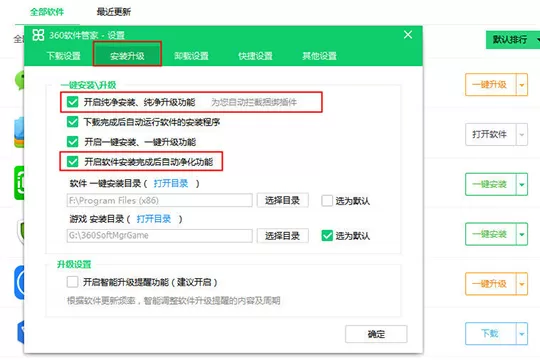Screen dimensions: 540x360
Task: Enable 开启智能升级提醒功能 checkbox
Action: tap(72, 282)
